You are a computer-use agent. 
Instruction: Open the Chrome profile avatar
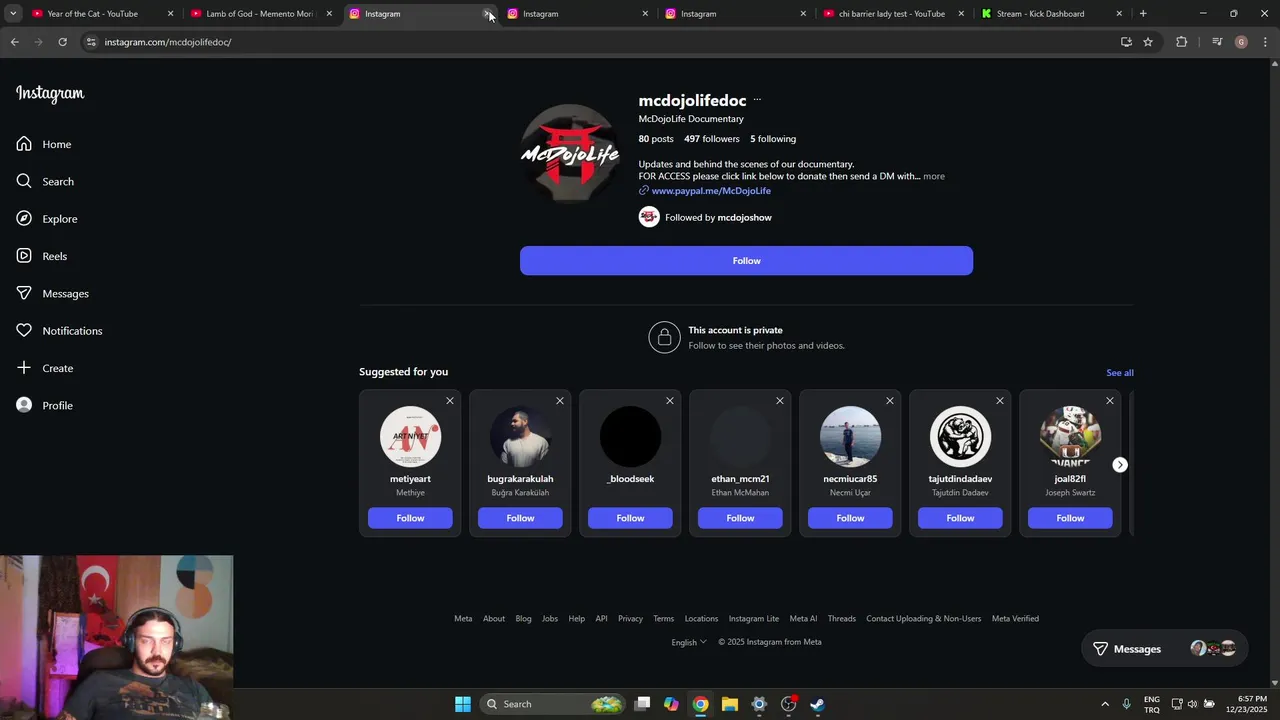[x=1241, y=42]
